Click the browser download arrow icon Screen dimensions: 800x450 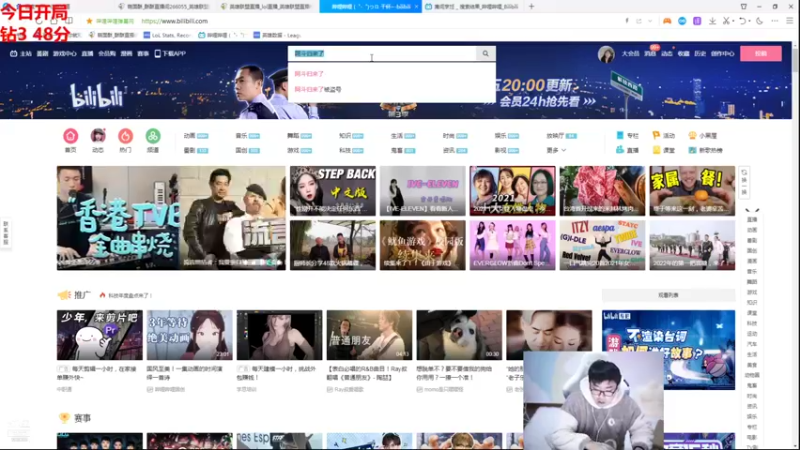click(712, 21)
